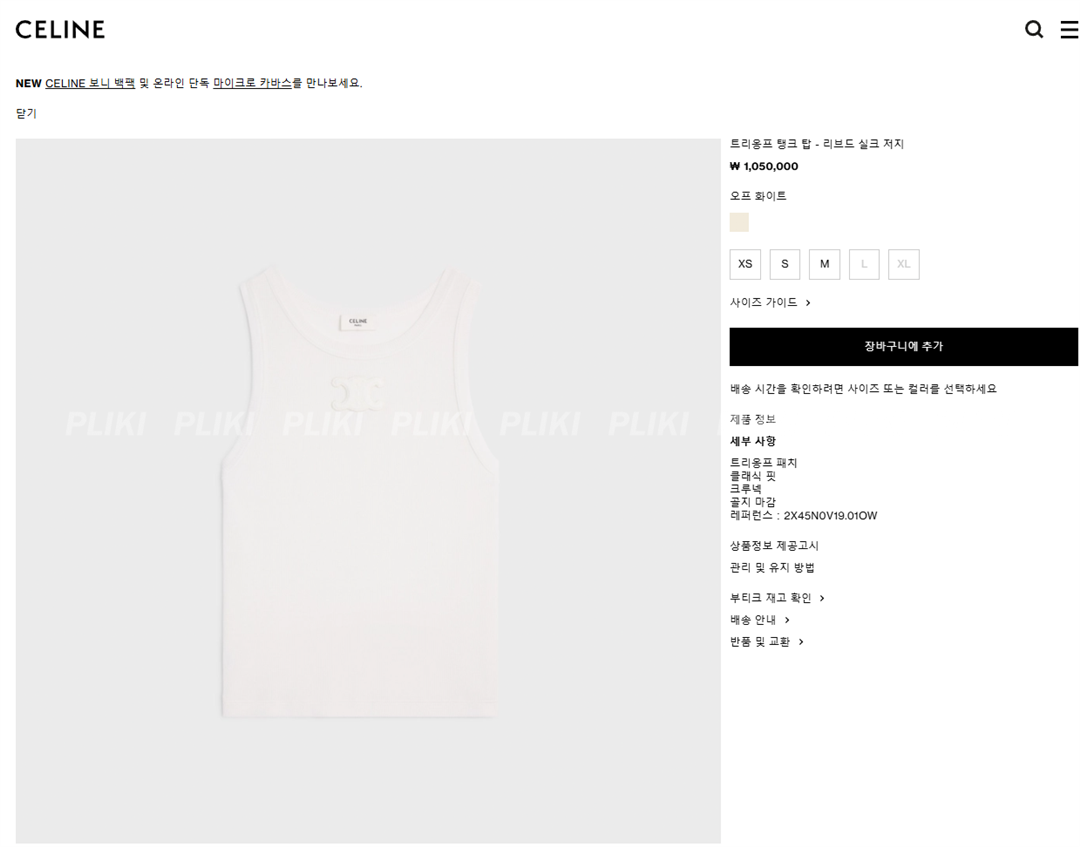The image size is (1080, 847).
Task: Open search with the magnifier icon
Action: [x=1034, y=30]
